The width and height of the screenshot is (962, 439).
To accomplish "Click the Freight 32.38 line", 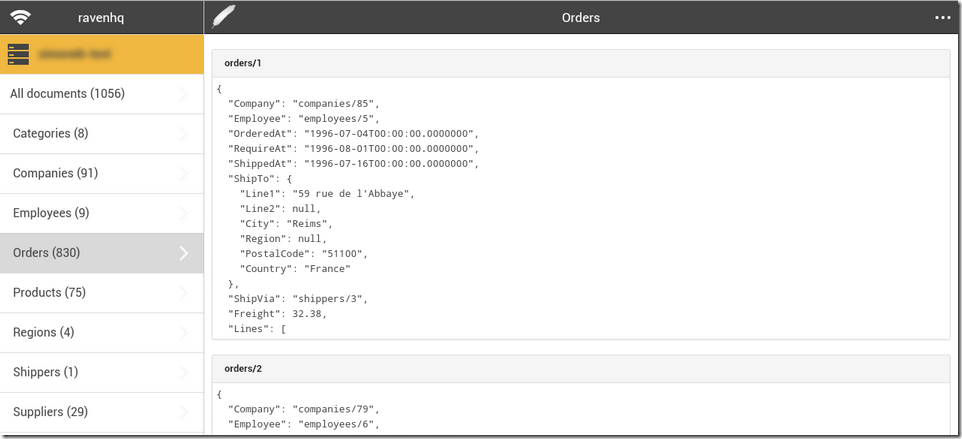I will [x=277, y=314].
